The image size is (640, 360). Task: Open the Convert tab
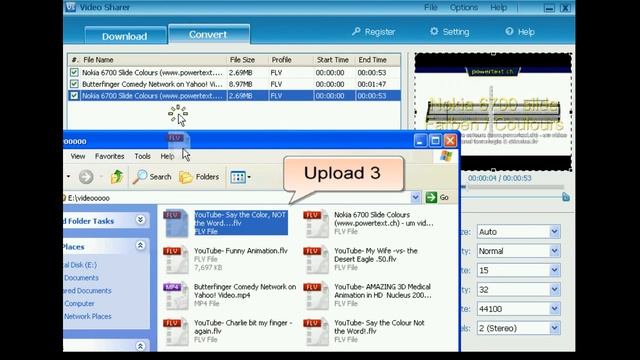coord(209,34)
